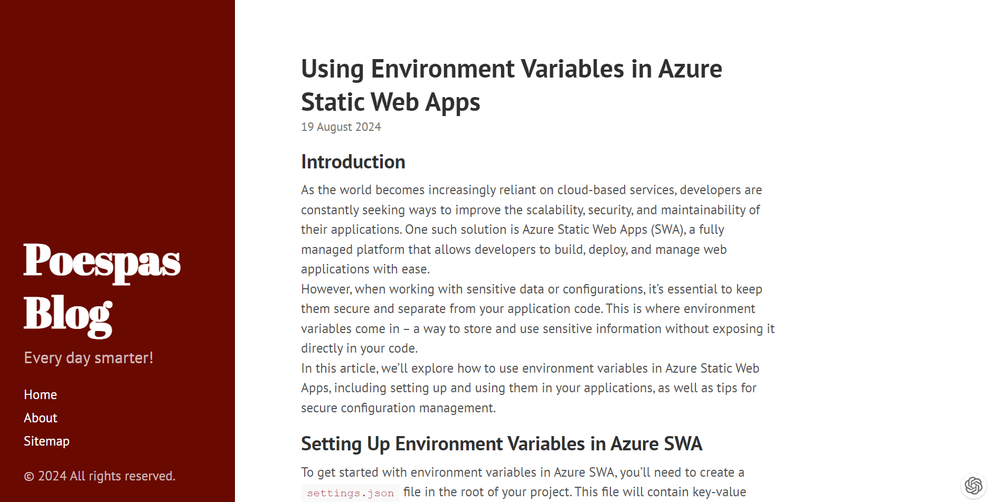
Task: Click the tagline Every day smarter!
Action: [89, 358]
